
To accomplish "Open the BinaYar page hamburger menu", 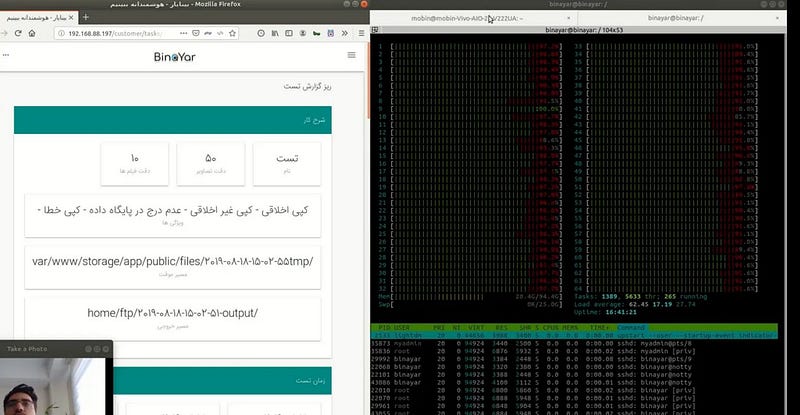I will [352, 55].
